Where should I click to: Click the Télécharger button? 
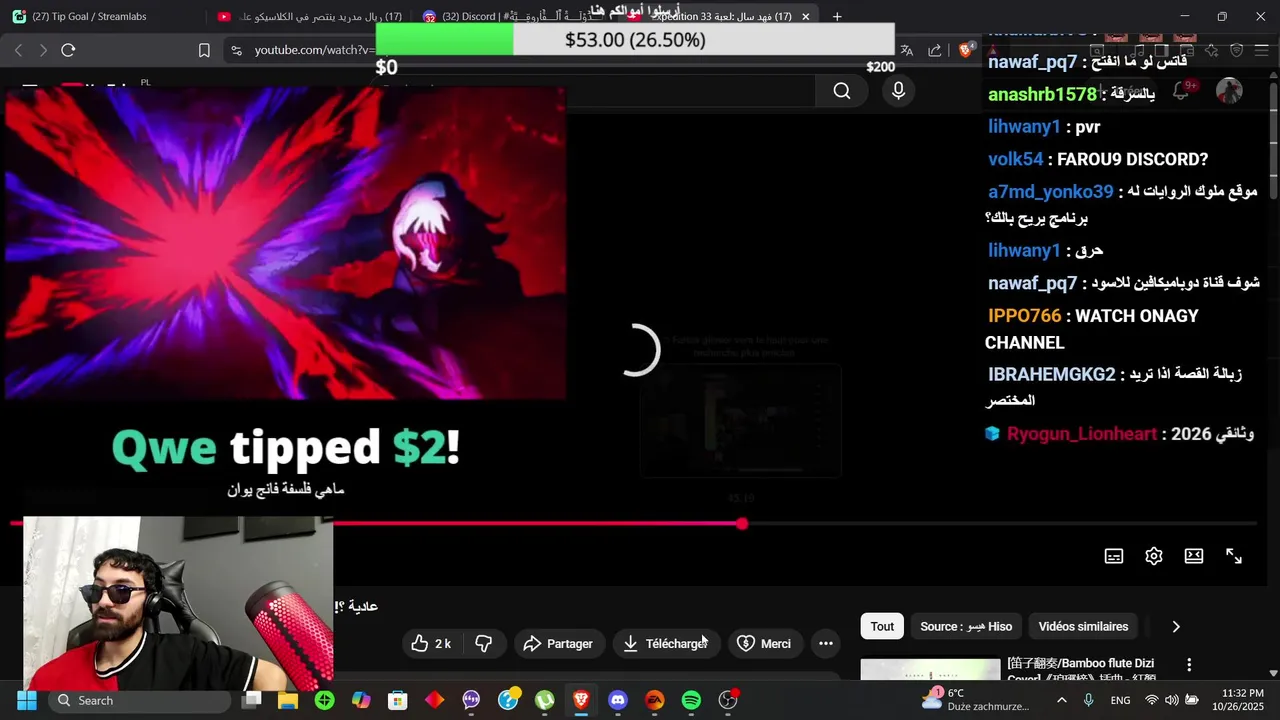665,644
